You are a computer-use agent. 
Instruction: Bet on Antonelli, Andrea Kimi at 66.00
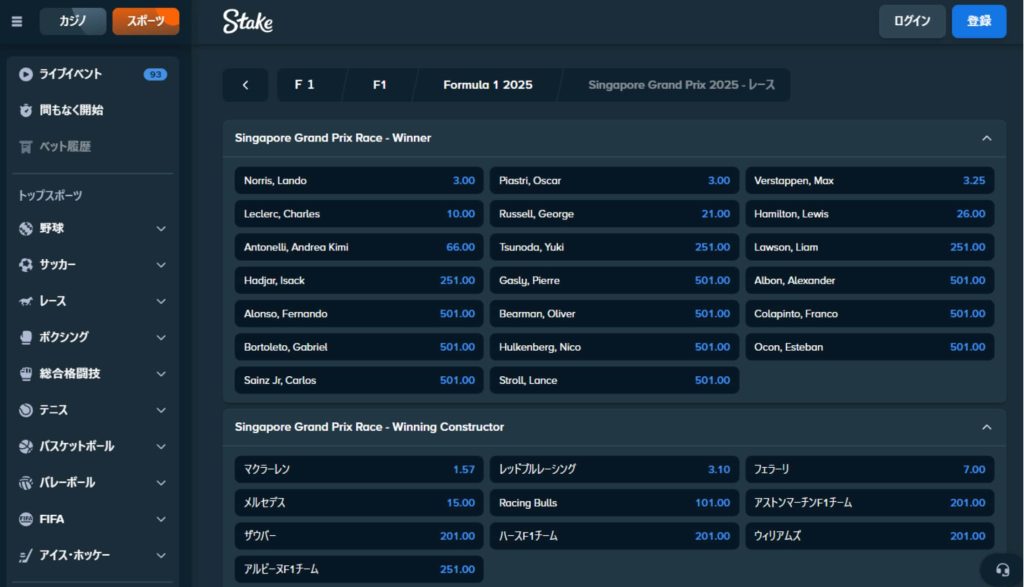coord(359,247)
